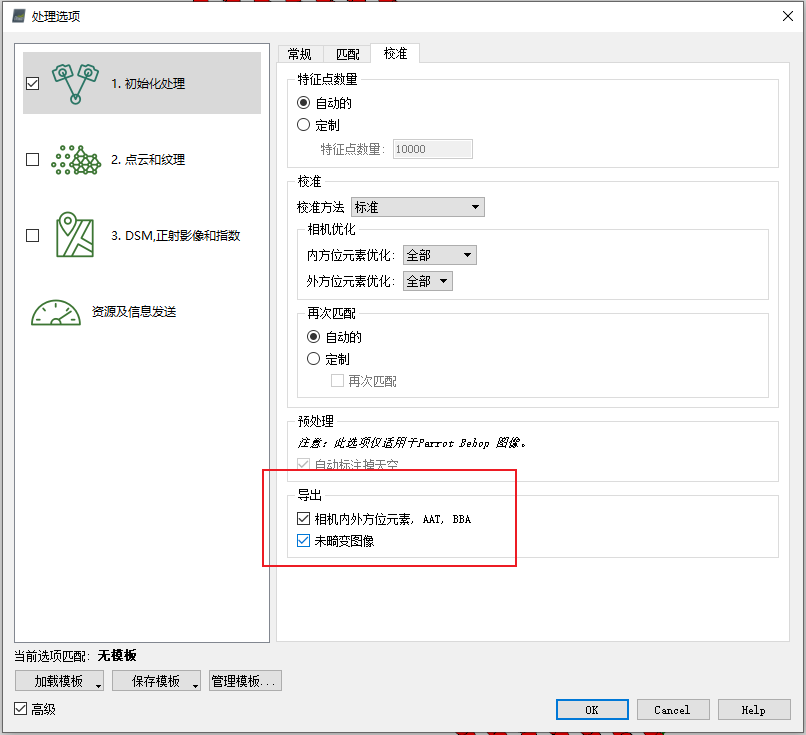Screen dimensions: 806x735
Task: Click the 管理模板 button
Action: (245, 680)
